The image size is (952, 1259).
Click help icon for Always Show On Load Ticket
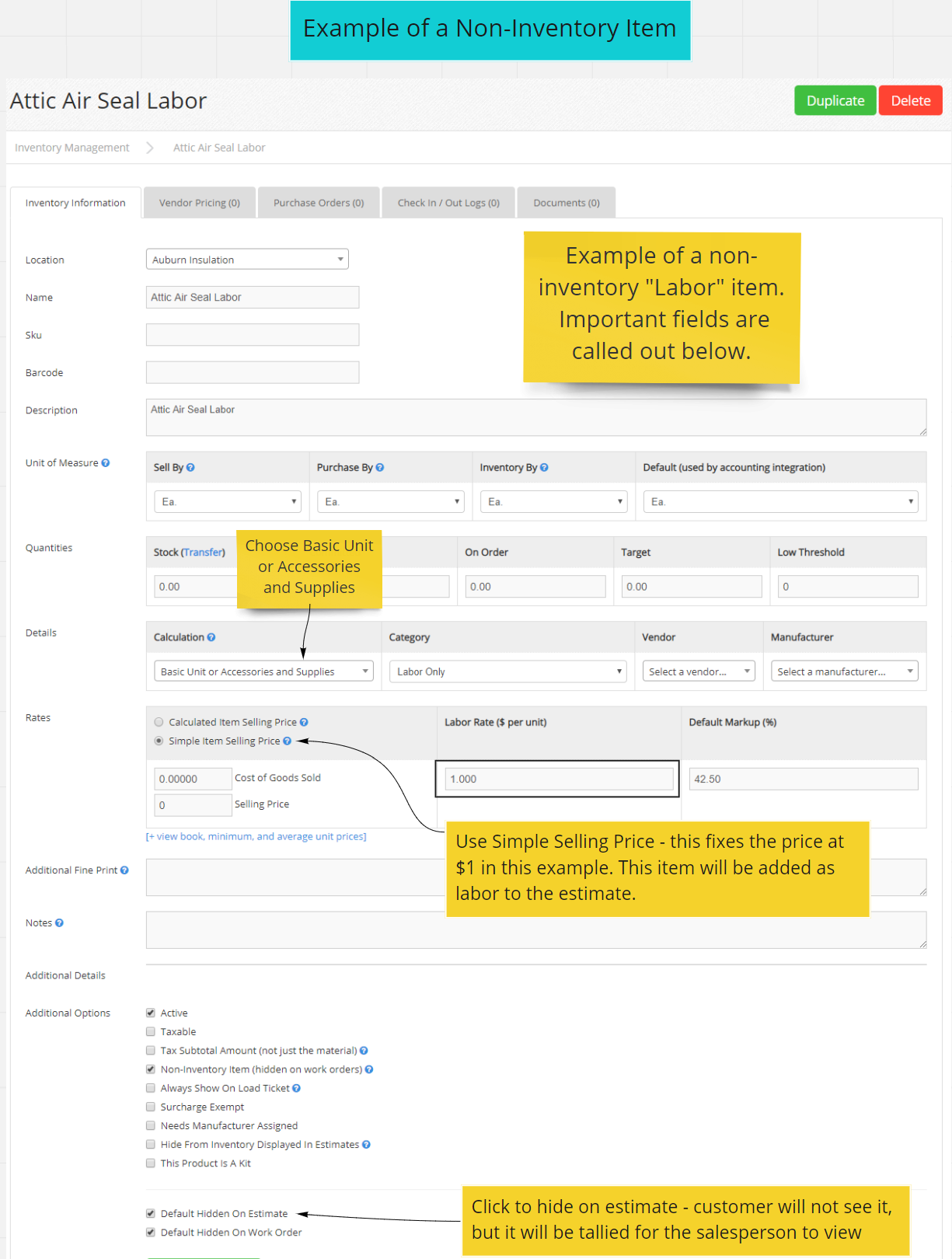click(296, 1089)
